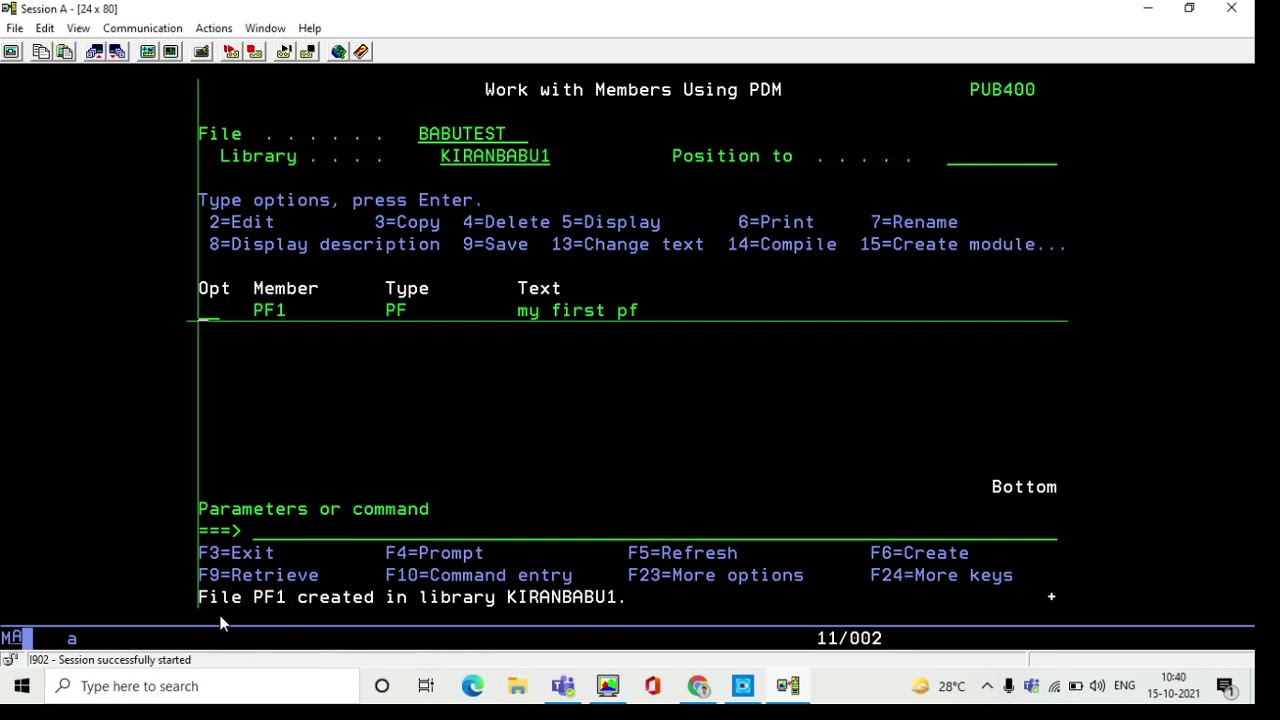Click F4=Prompt function key
Screen dimensions: 1280x720
pos(434,553)
